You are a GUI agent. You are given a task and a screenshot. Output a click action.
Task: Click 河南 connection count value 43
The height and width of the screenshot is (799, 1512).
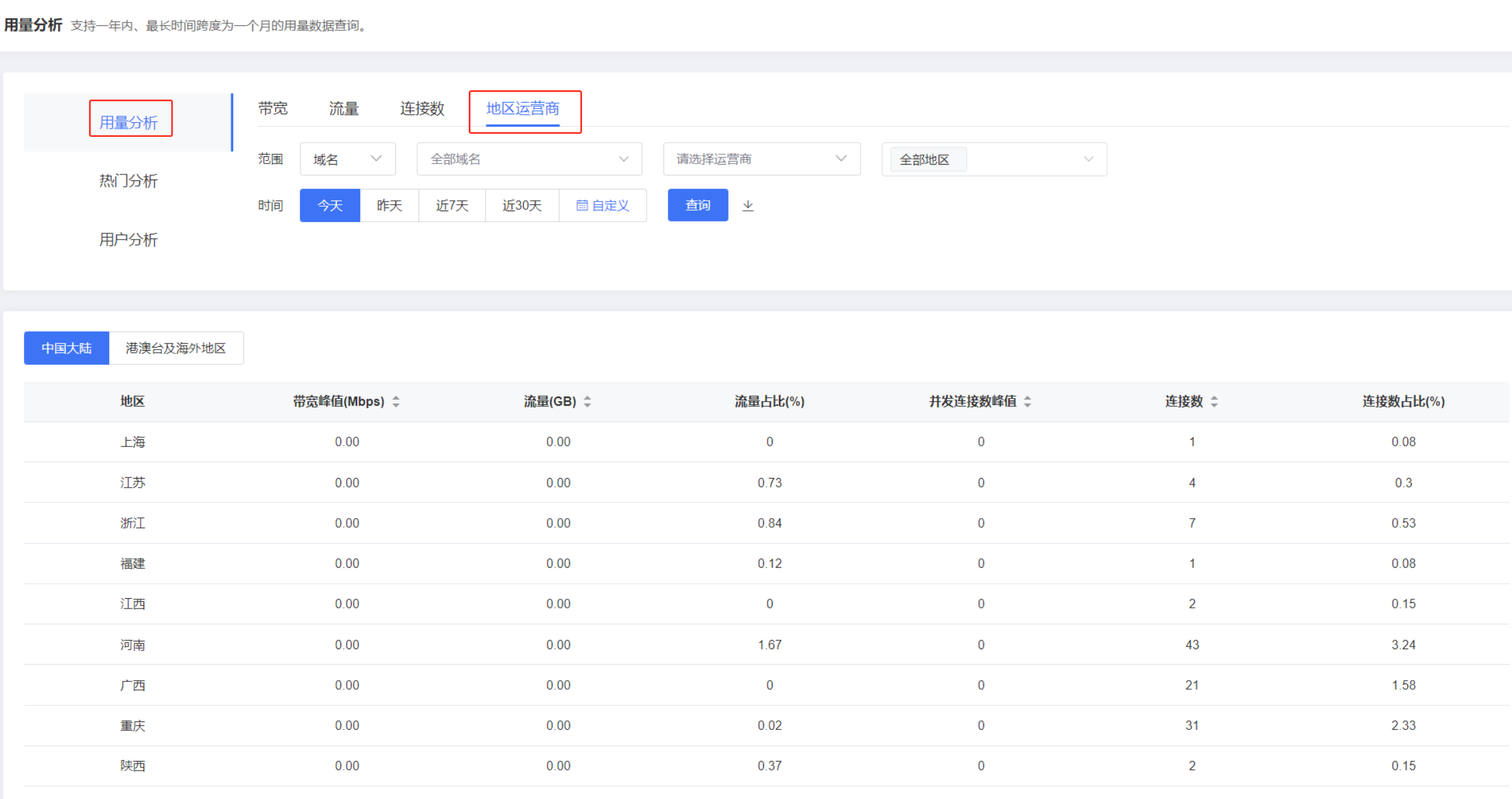[x=1192, y=645]
